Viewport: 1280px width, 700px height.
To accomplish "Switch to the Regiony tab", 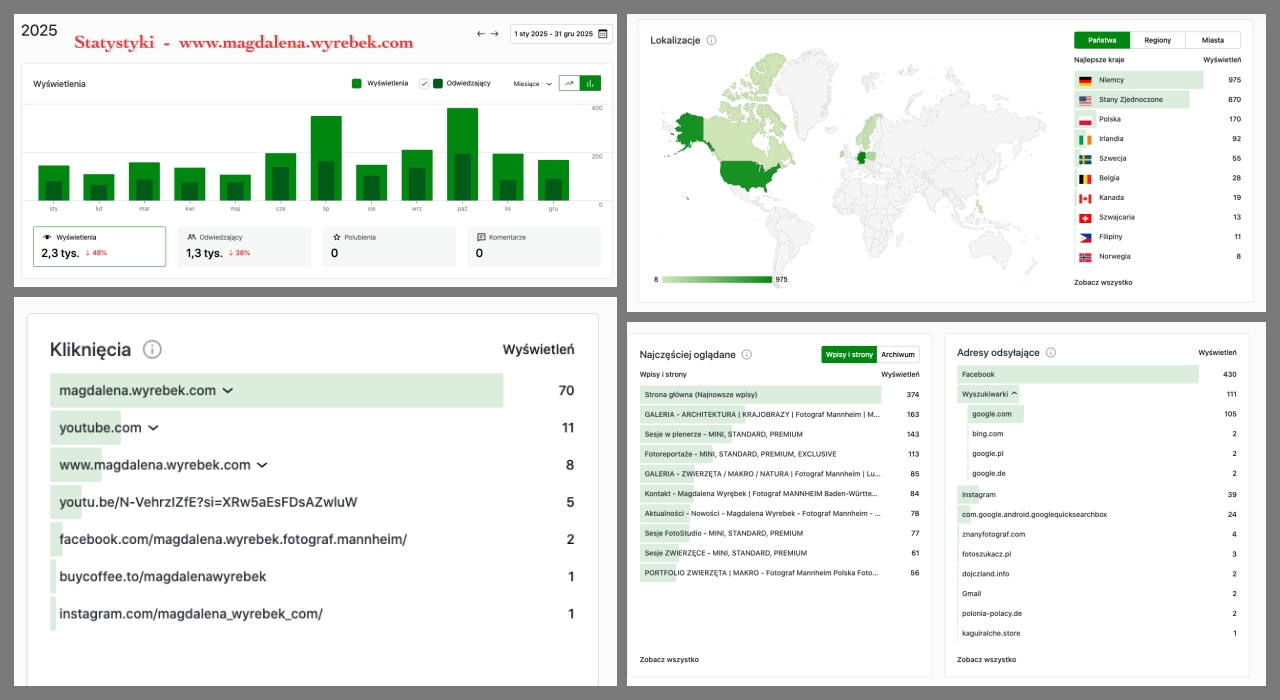I will [x=1157, y=40].
